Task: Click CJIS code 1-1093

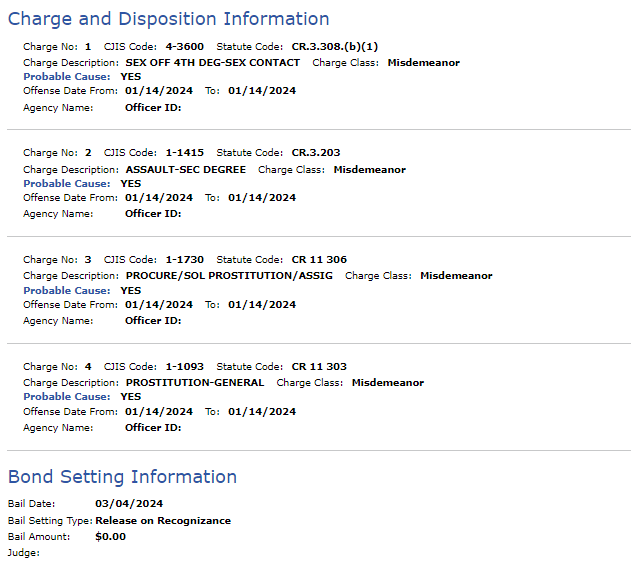Action: point(185,367)
